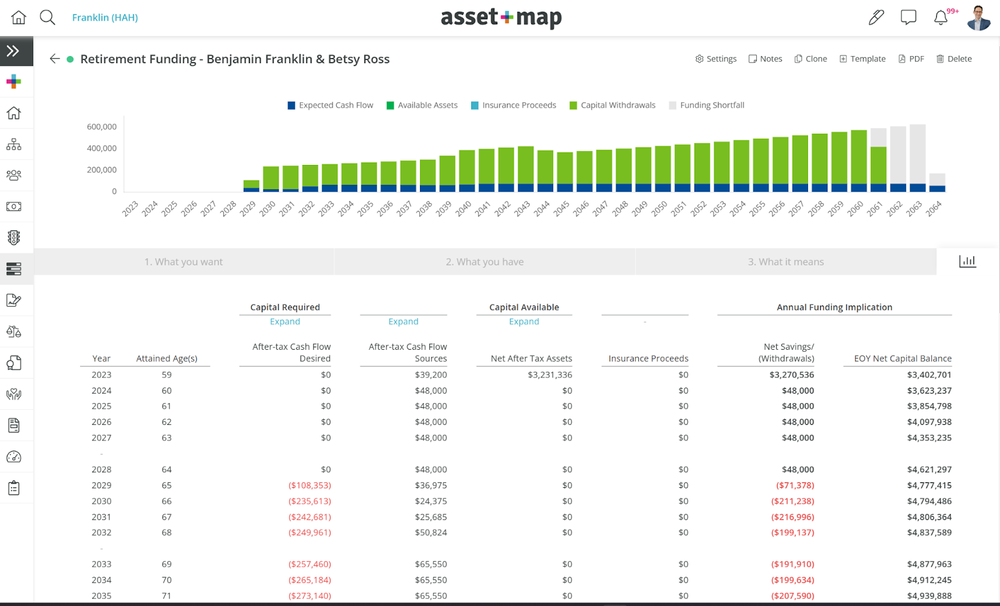Open the notifications bell with 99+ badge
The image size is (1000, 606).
pyautogui.click(x=940, y=17)
